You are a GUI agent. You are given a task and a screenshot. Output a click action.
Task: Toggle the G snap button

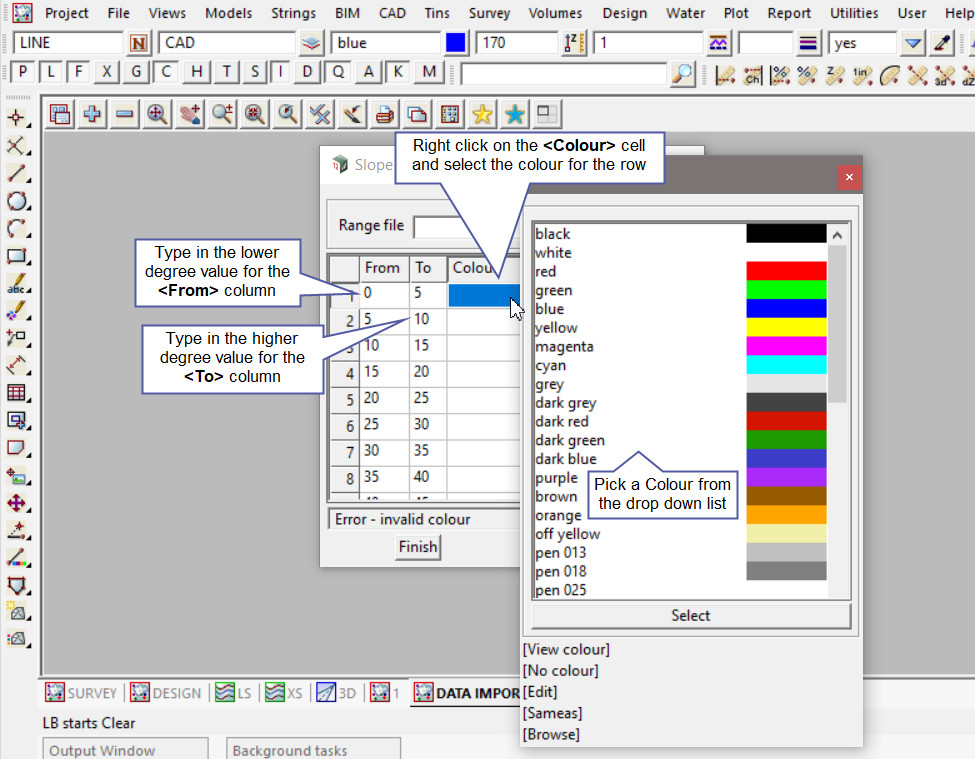tap(136, 72)
